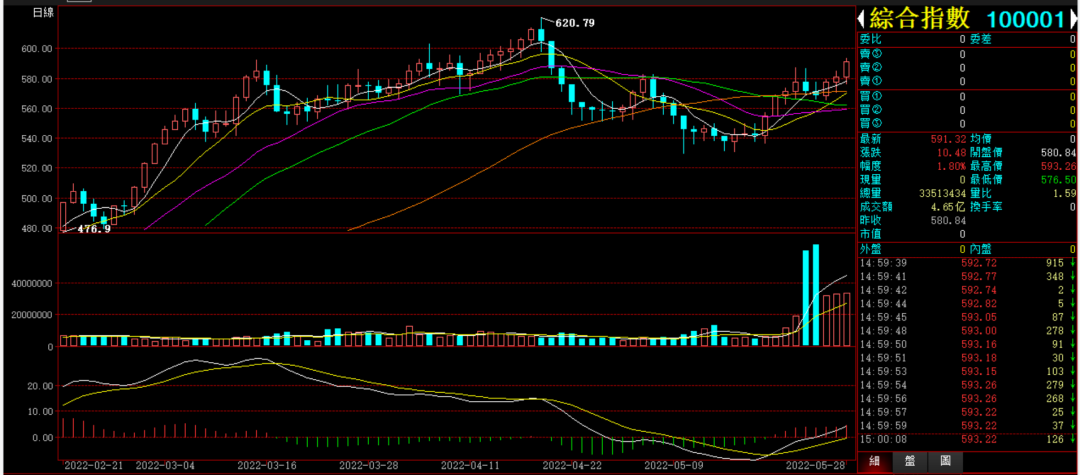Image resolution: width=1080 pixels, height=475 pixels.
Task: Click the 2022-02-21 date label
Action: coord(92,465)
